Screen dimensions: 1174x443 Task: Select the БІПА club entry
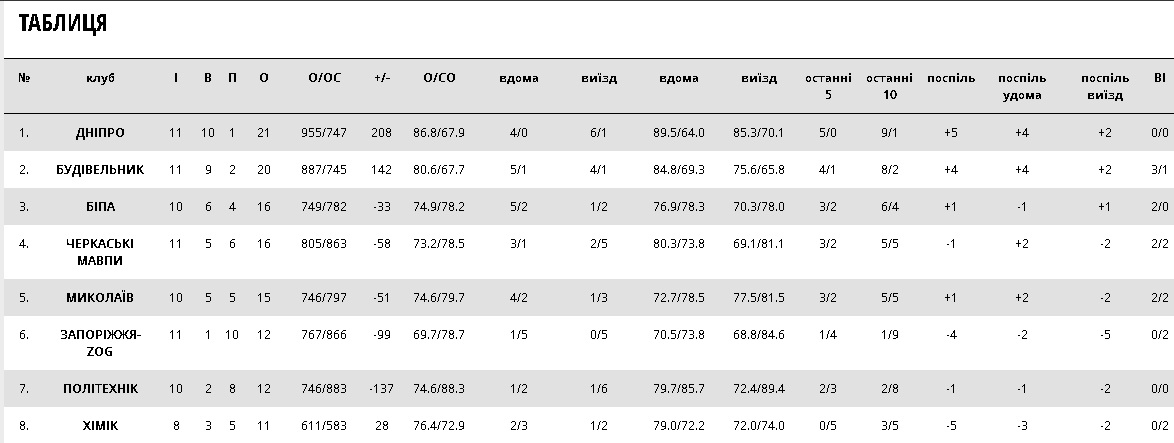tap(100, 207)
